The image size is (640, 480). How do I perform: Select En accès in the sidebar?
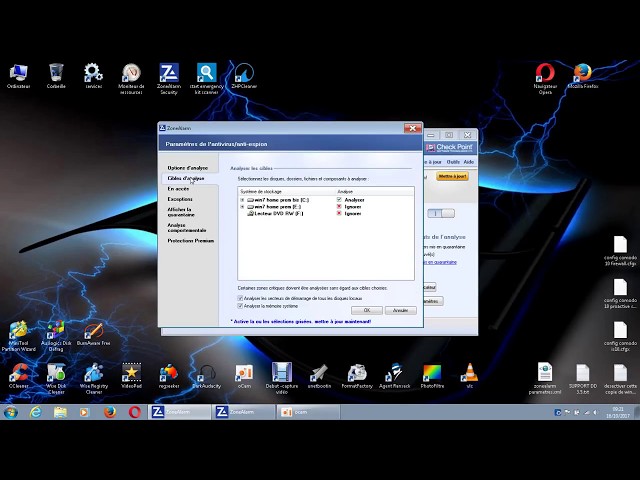pos(178,189)
